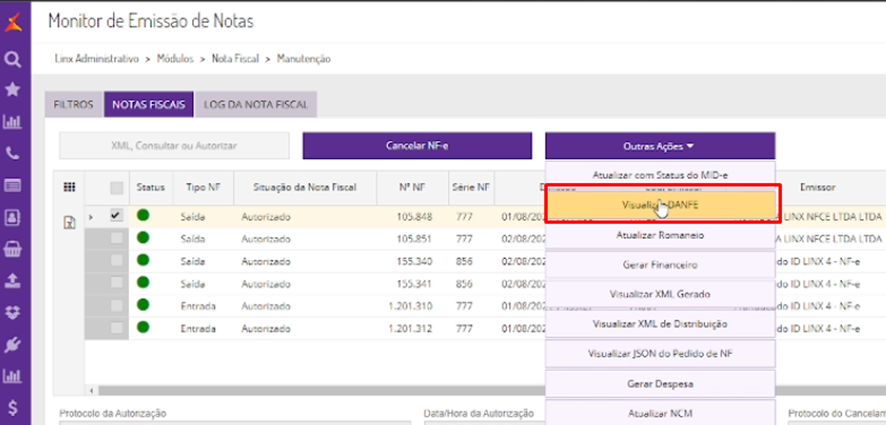The height and width of the screenshot is (425, 886).
Task: Toggle the select-all header checkbox
Action: coord(116,188)
